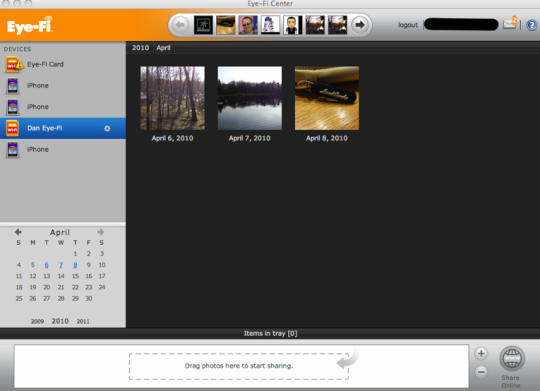This screenshot has width=540, height=391.
Task: Click the Share Online globe button
Action: [512, 359]
